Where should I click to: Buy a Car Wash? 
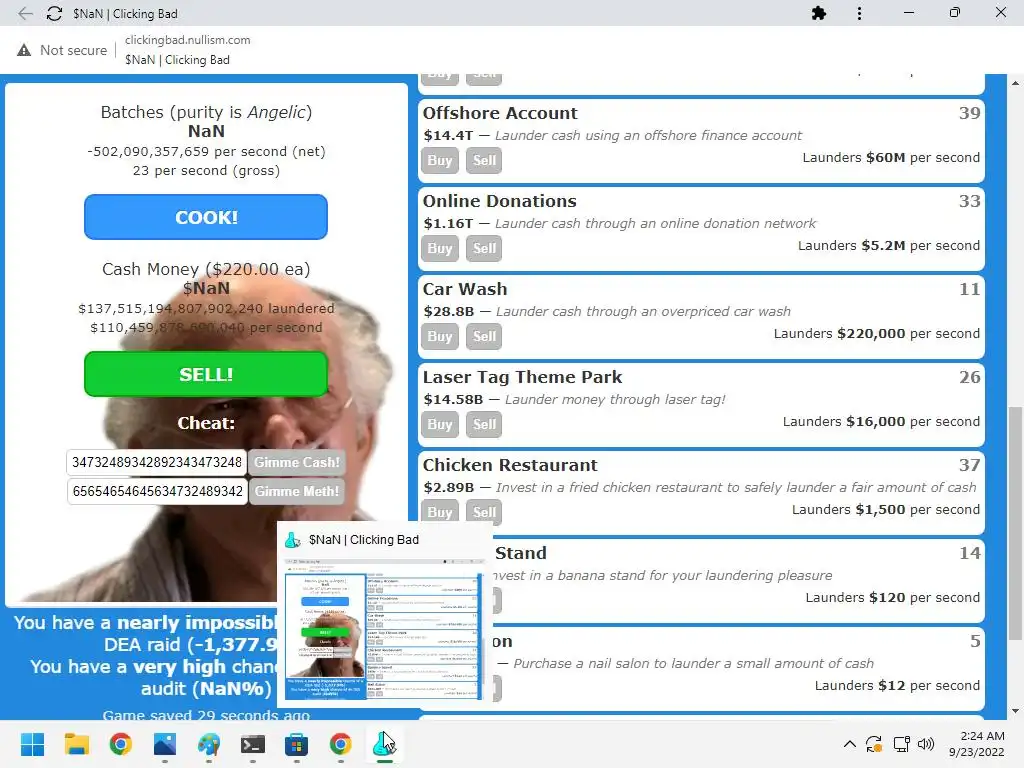[x=440, y=336]
